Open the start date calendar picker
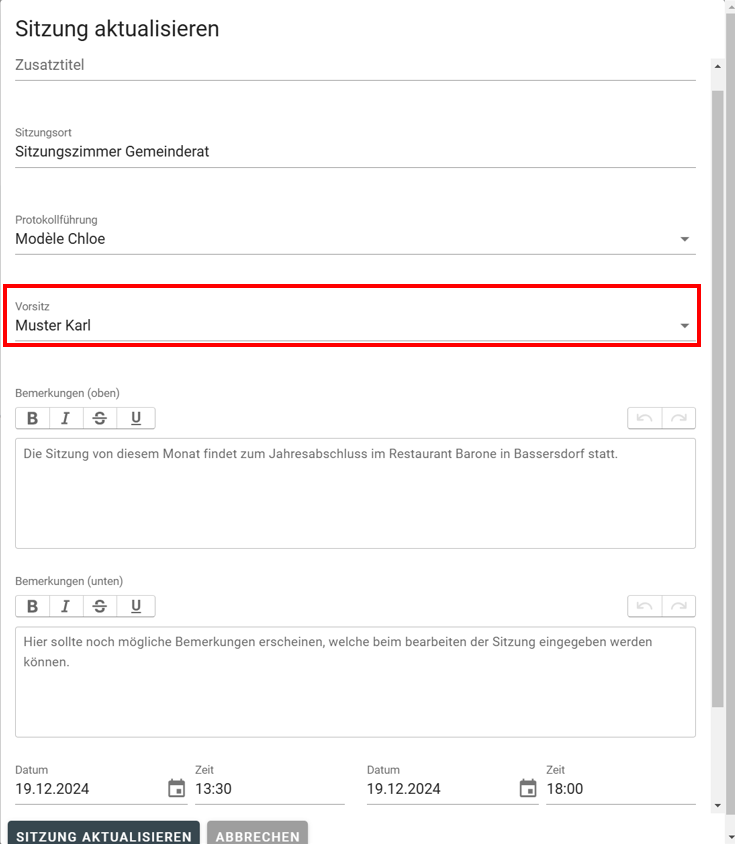This screenshot has width=735, height=844. [176, 788]
